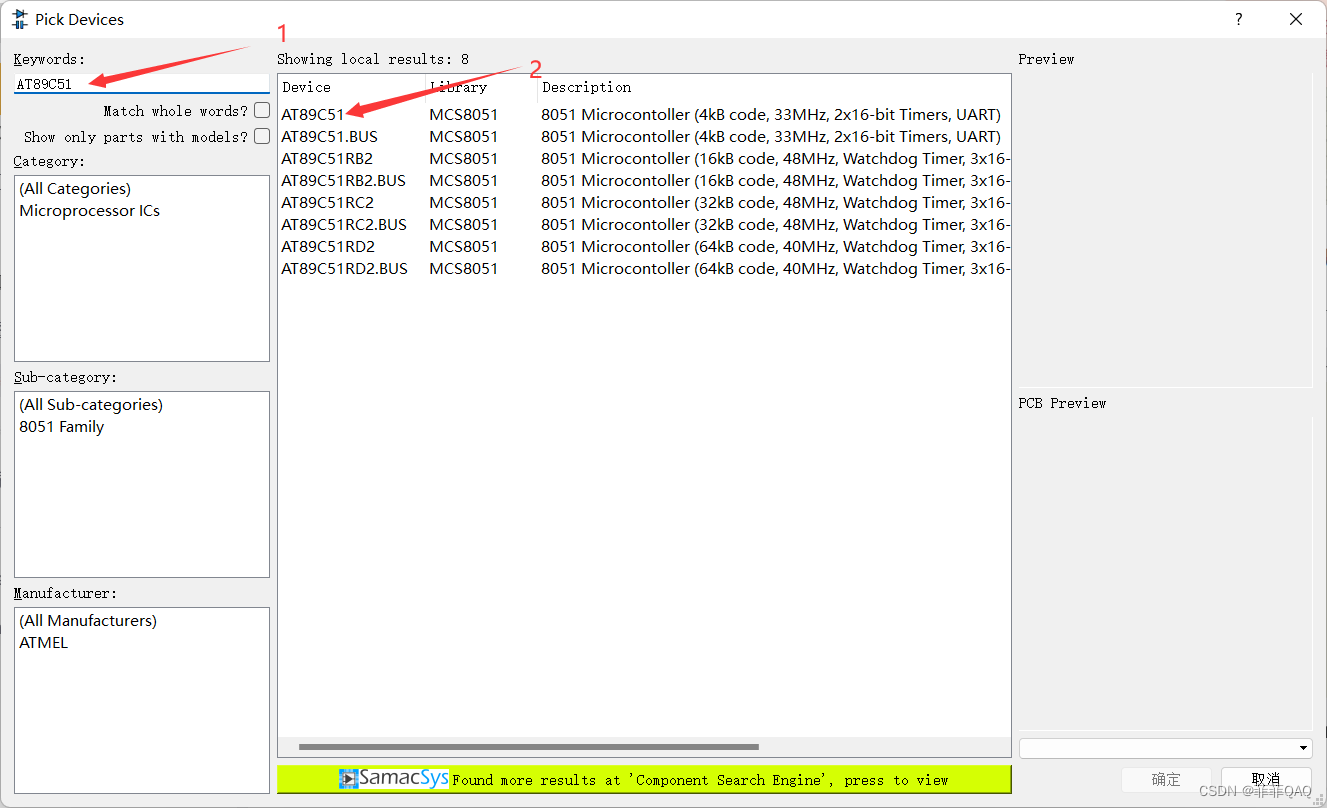Viewport: 1327px width, 808px height.
Task: Close the Pick Devices dialog
Action: (1296, 19)
